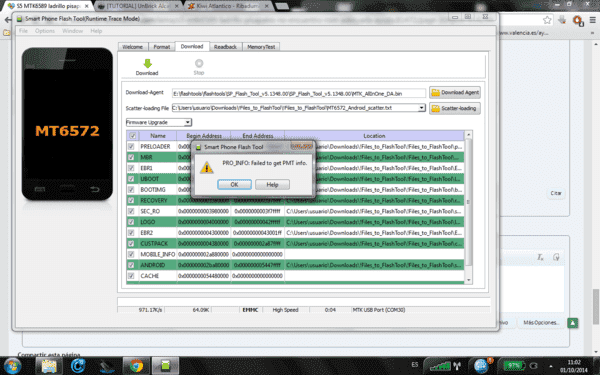The height and width of the screenshot is (375, 600).
Task: Uncheck the PRELOADER checkbox
Action: [131, 147]
